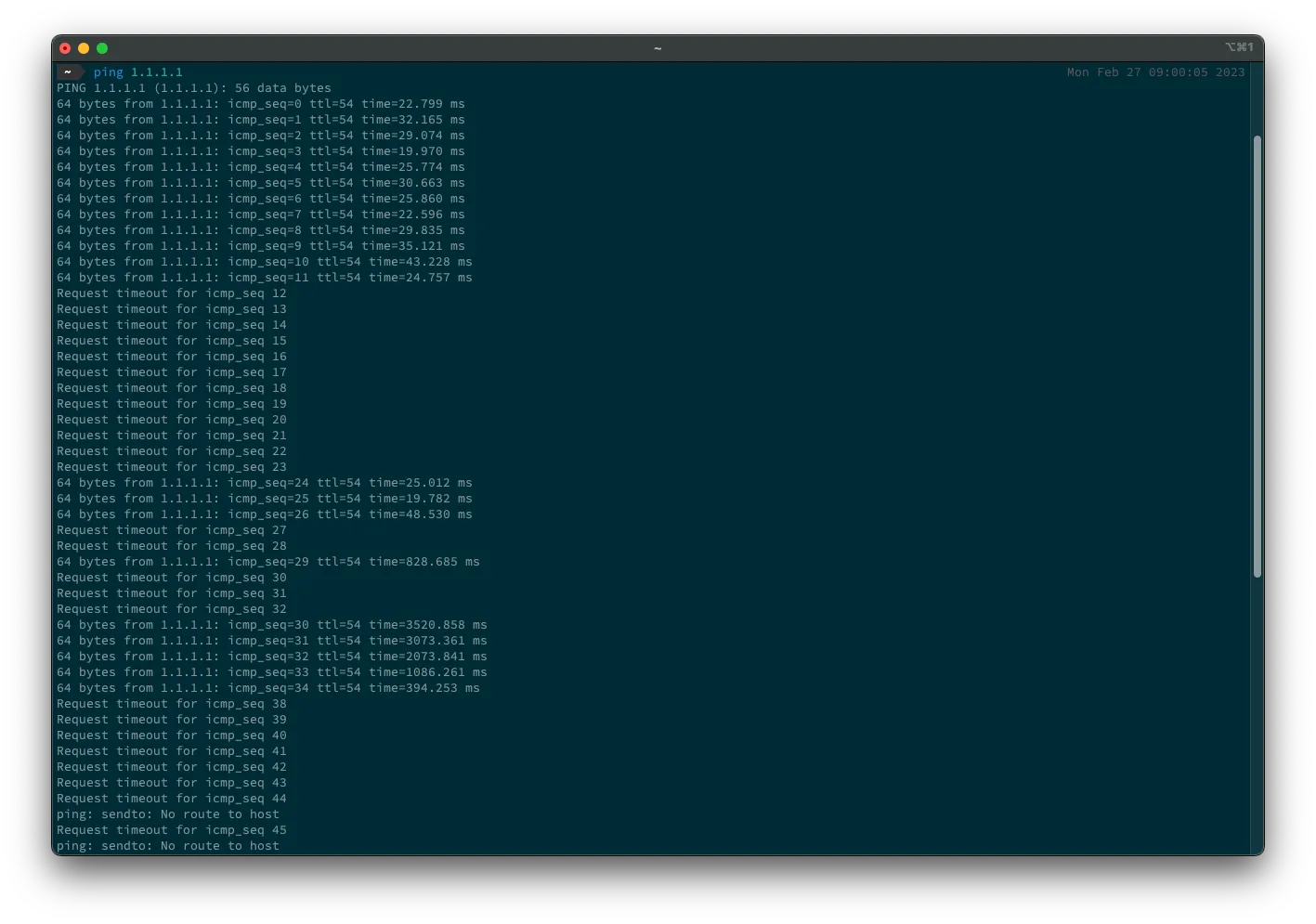
Task: Select the "PING 1.1.1.1 (1.1.1.1): 56 data bytes" line
Action: [x=193, y=88]
